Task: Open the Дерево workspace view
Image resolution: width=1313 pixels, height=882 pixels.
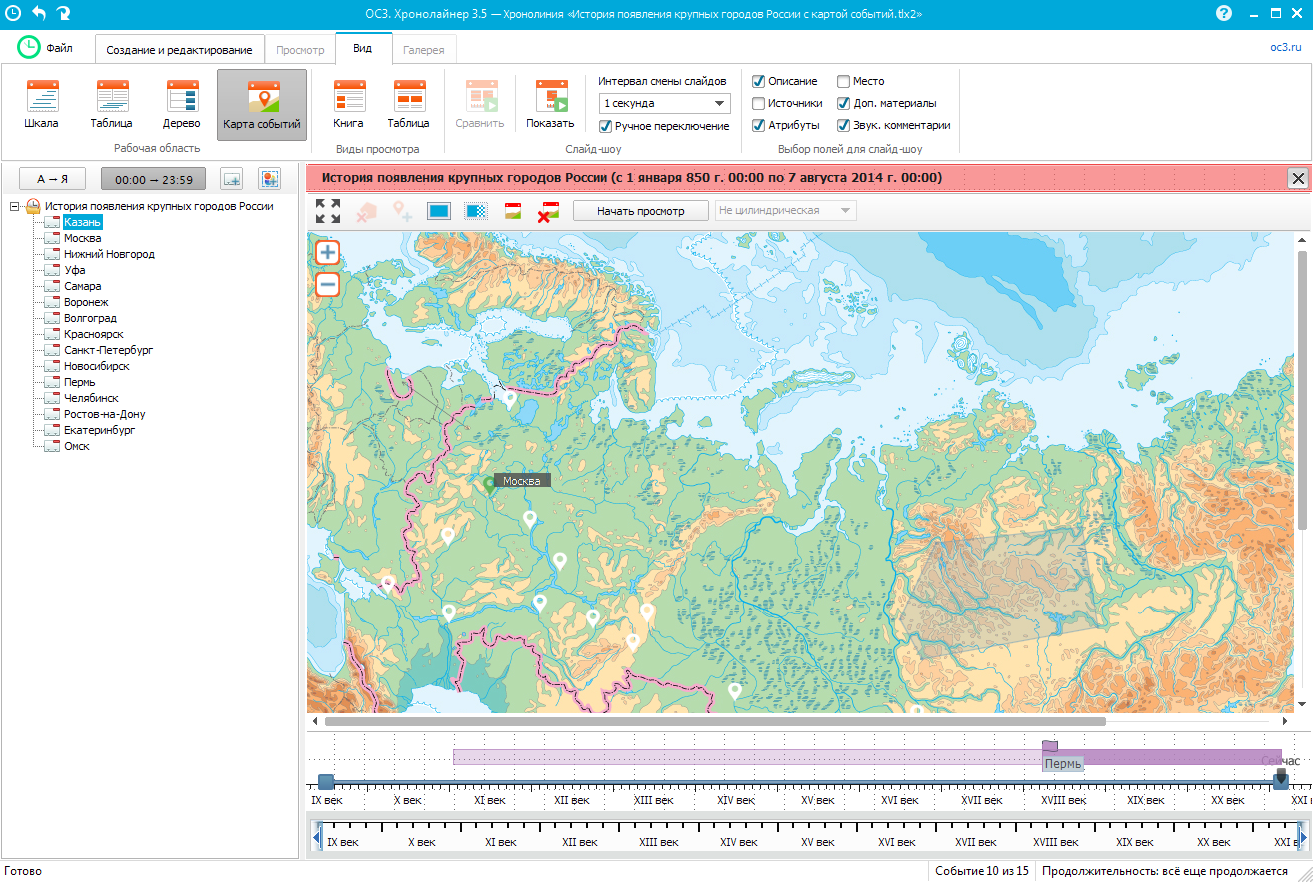Action: pyautogui.click(x=181, y=102)
